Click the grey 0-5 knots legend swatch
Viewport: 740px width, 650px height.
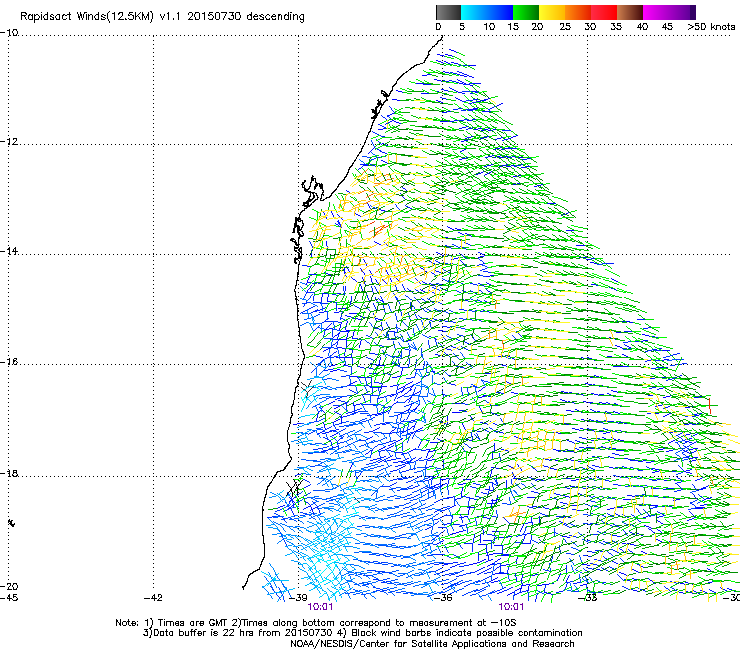pyautogui.click(x=448, y=12)
